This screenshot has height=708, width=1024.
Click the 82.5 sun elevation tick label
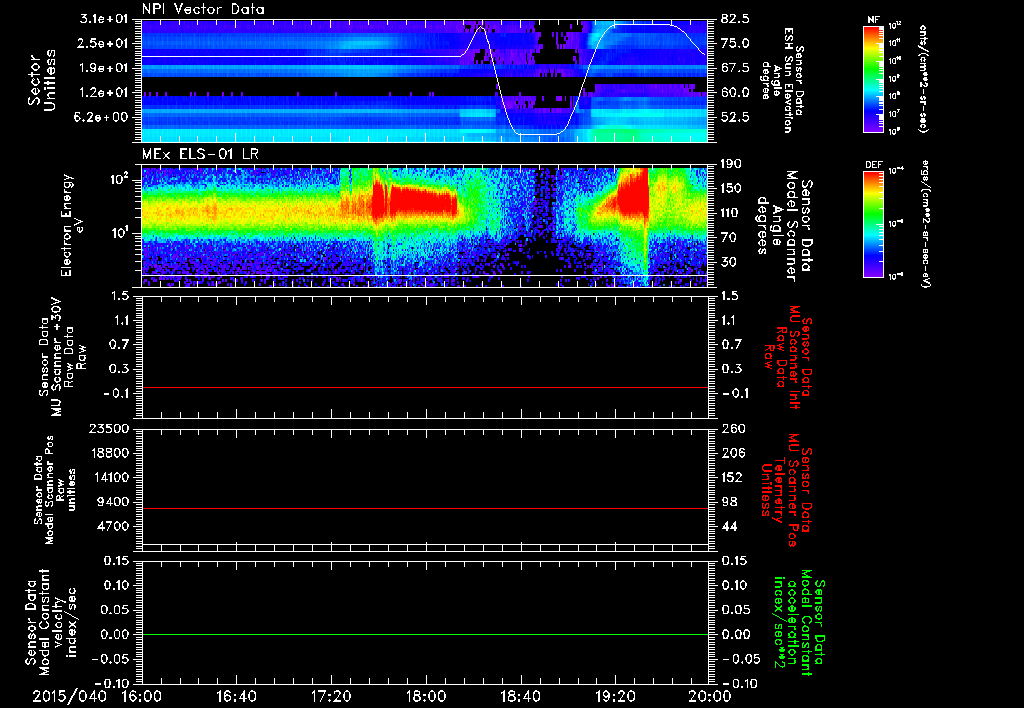pos(735,19)
